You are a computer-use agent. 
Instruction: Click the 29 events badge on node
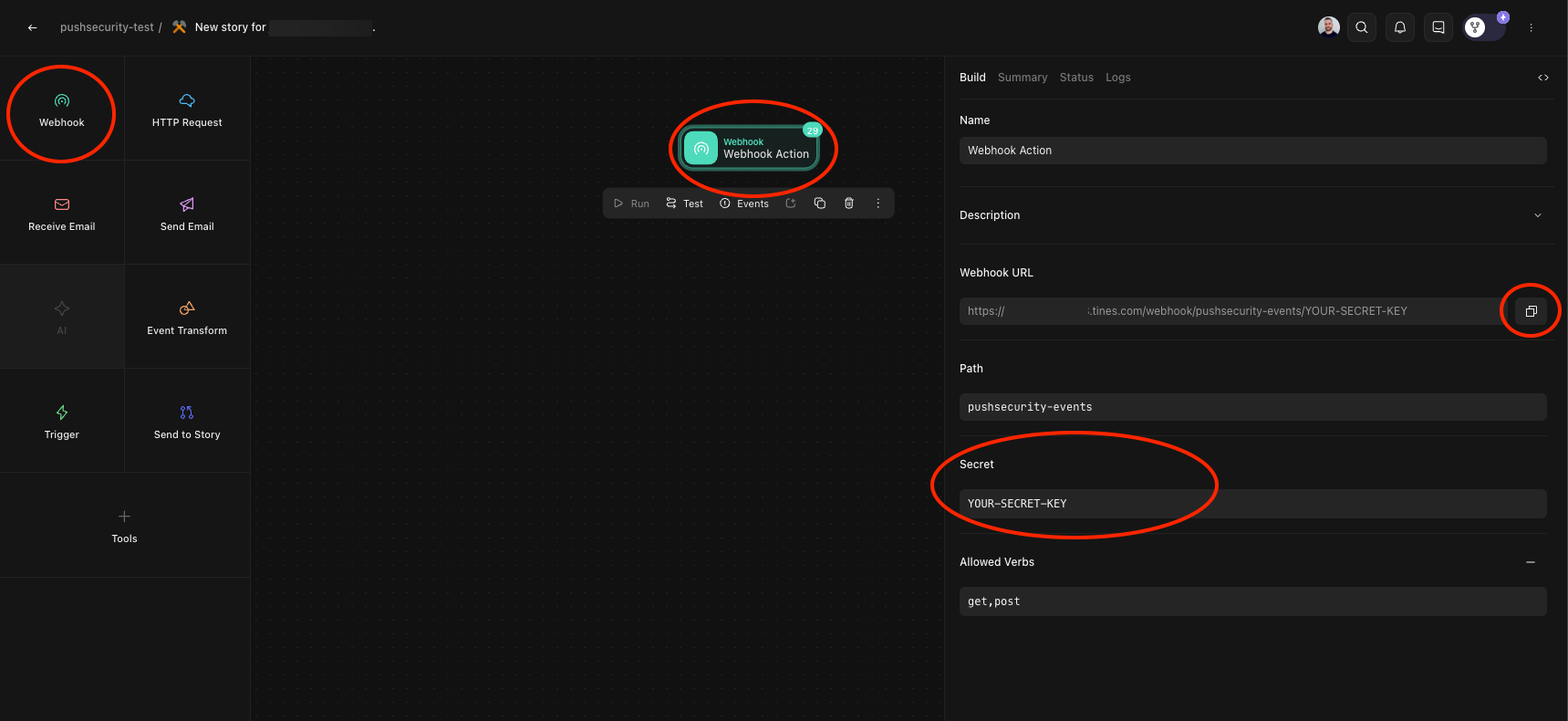click(812, 131)
